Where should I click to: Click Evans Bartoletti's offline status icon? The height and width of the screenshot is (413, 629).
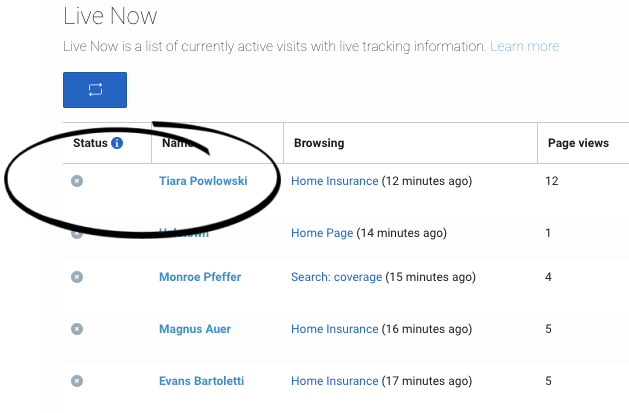(77, 381)
